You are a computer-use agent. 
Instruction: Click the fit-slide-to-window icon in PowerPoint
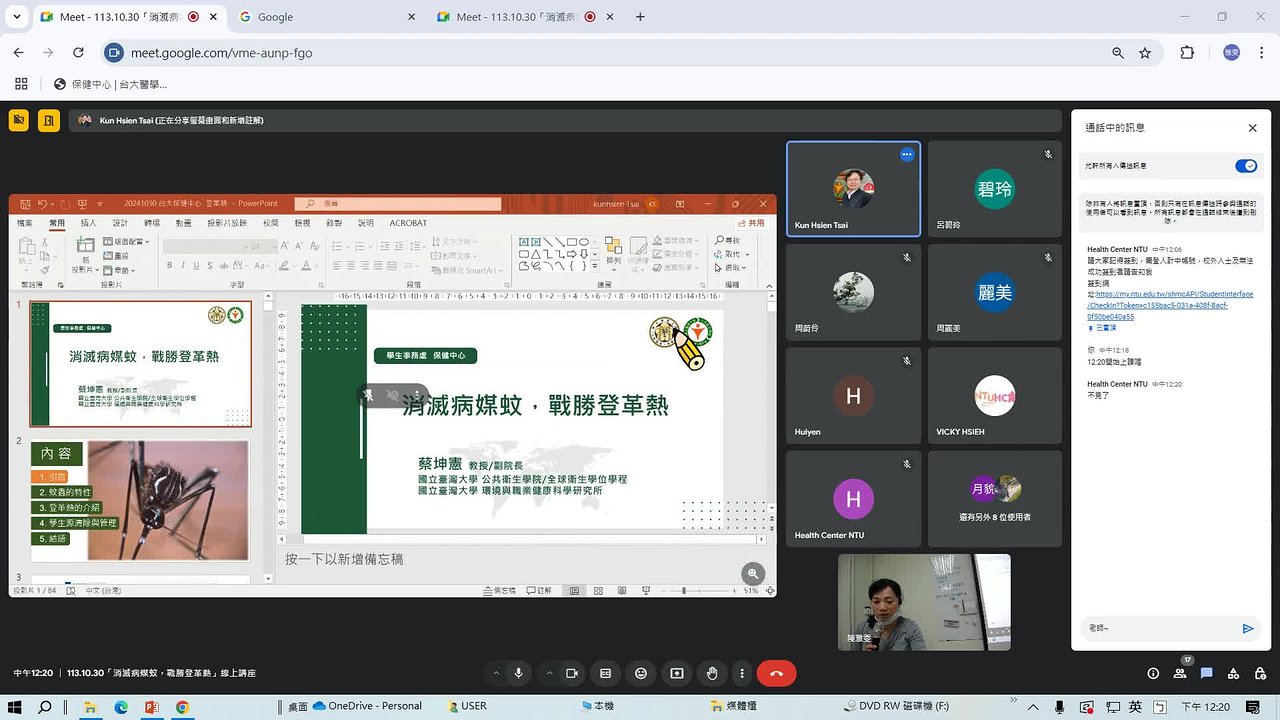click(x=770, y=591)
